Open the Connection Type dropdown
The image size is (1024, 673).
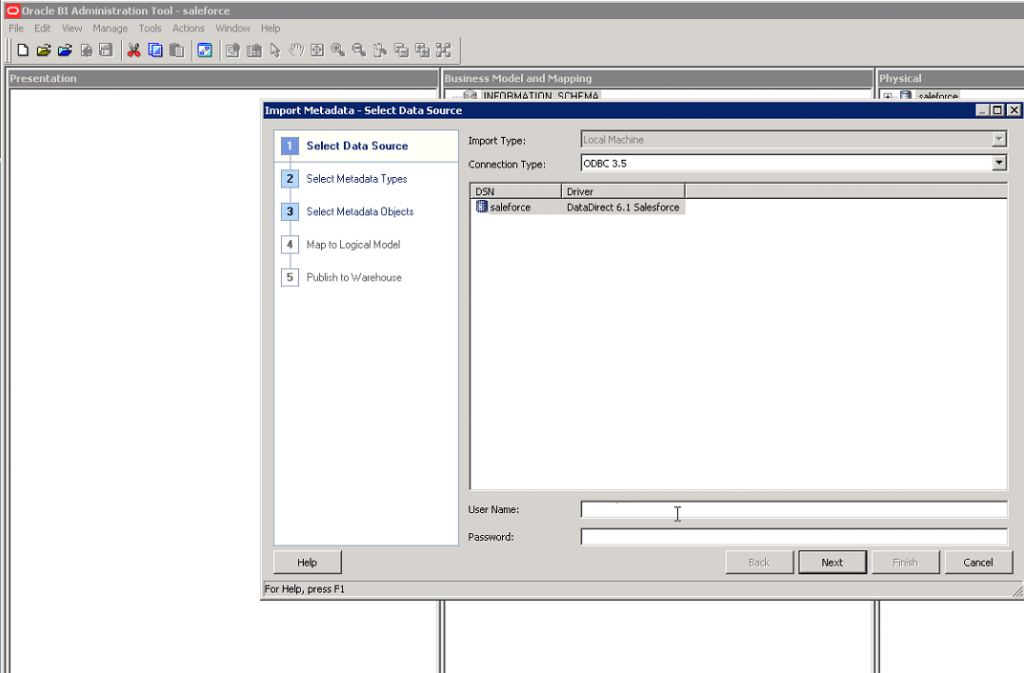(999, 163)
